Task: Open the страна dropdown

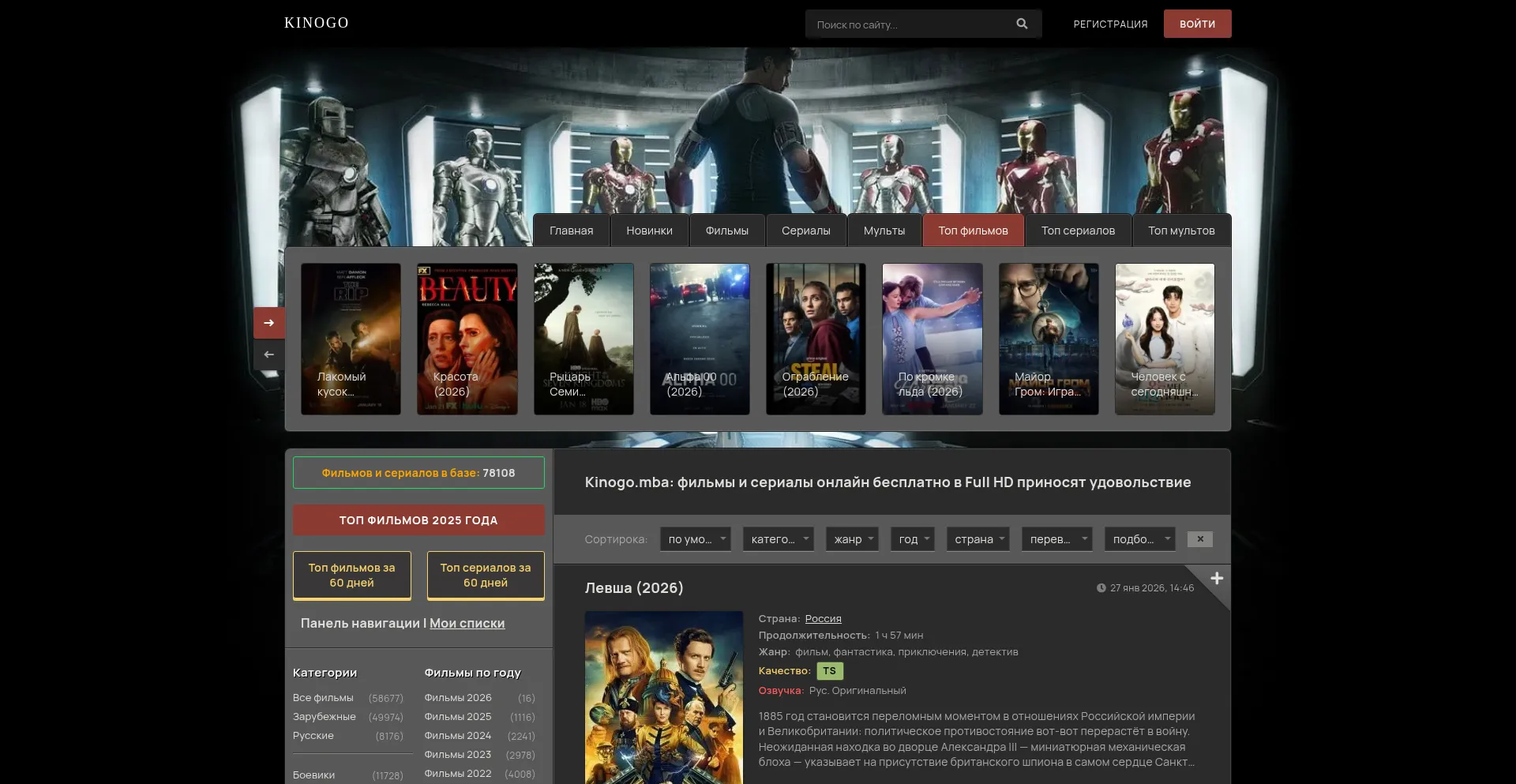Action: pyautogui.click(x=978, y=539)
